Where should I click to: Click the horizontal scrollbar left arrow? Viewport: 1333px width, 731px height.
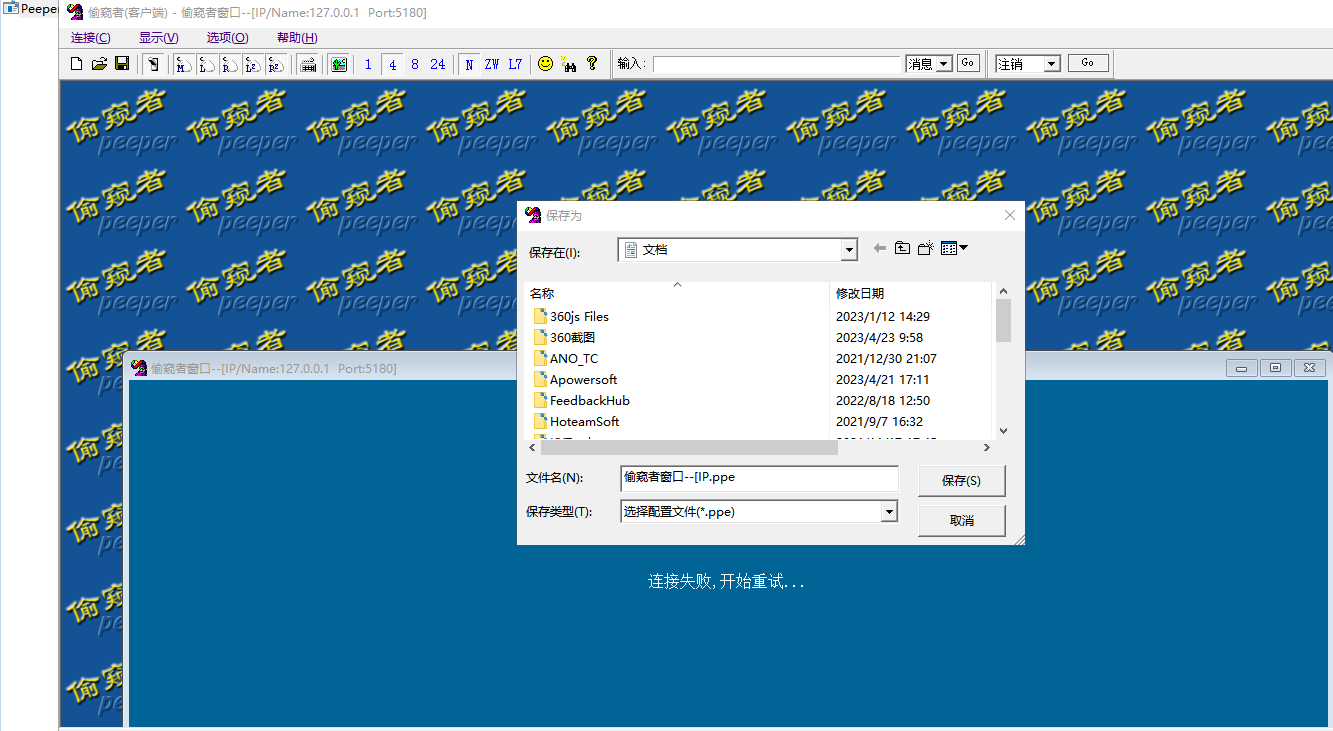click(x=533, y=448)
